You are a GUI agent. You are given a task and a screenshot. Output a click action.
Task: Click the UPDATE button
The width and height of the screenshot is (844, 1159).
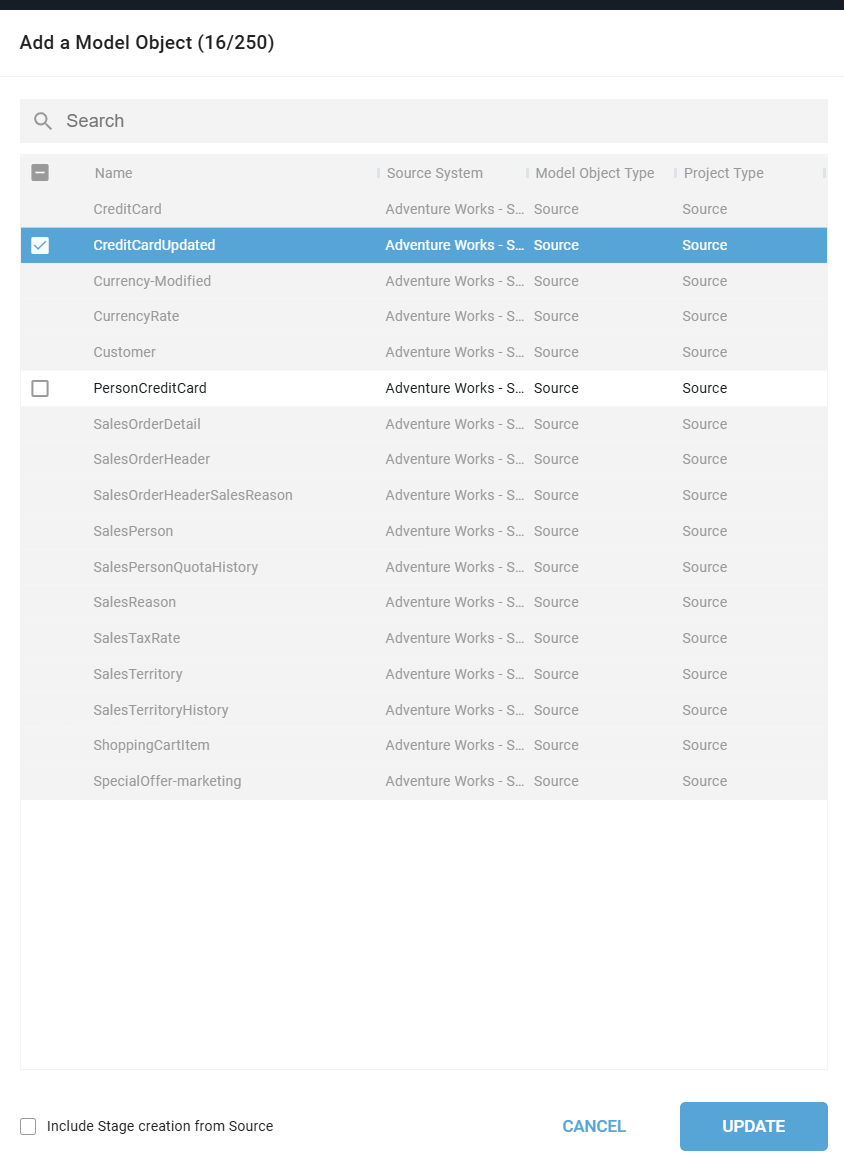754,1126
